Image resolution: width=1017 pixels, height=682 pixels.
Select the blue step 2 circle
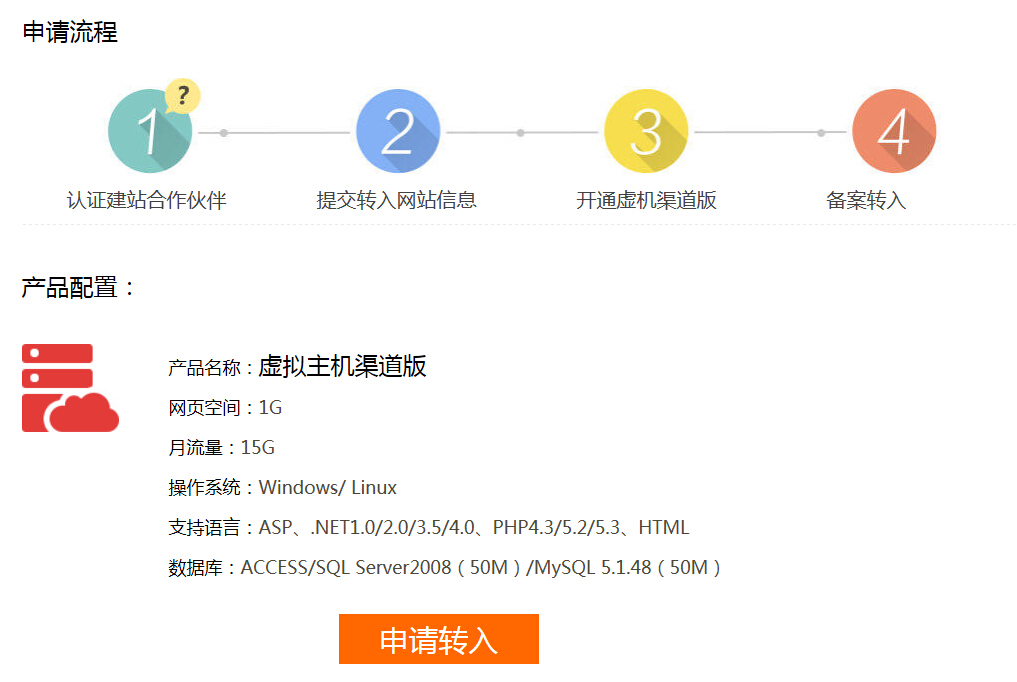397,132
